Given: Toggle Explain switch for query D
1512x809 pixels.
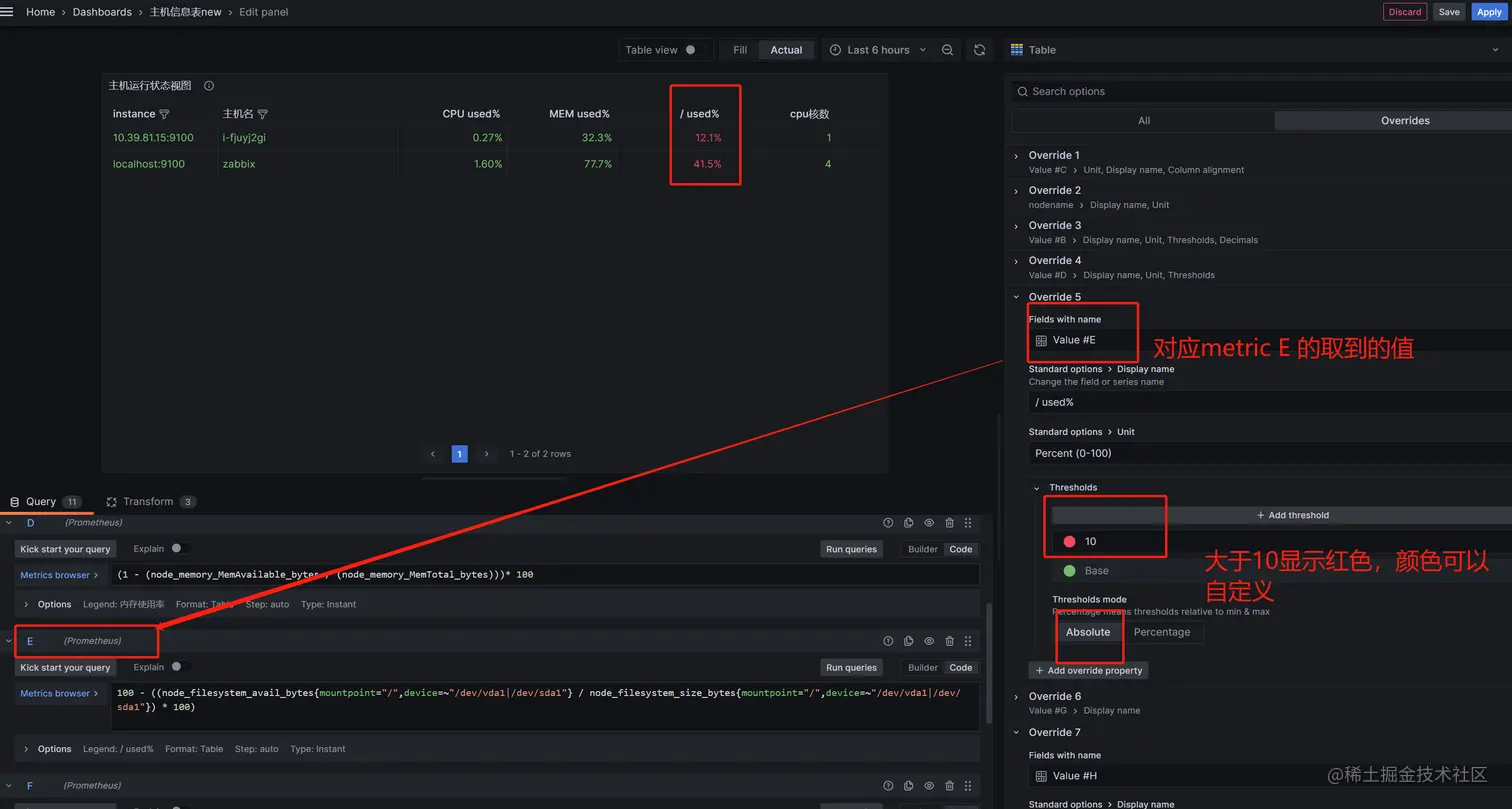Looking at the screenshot, I should tap(180, 548).
